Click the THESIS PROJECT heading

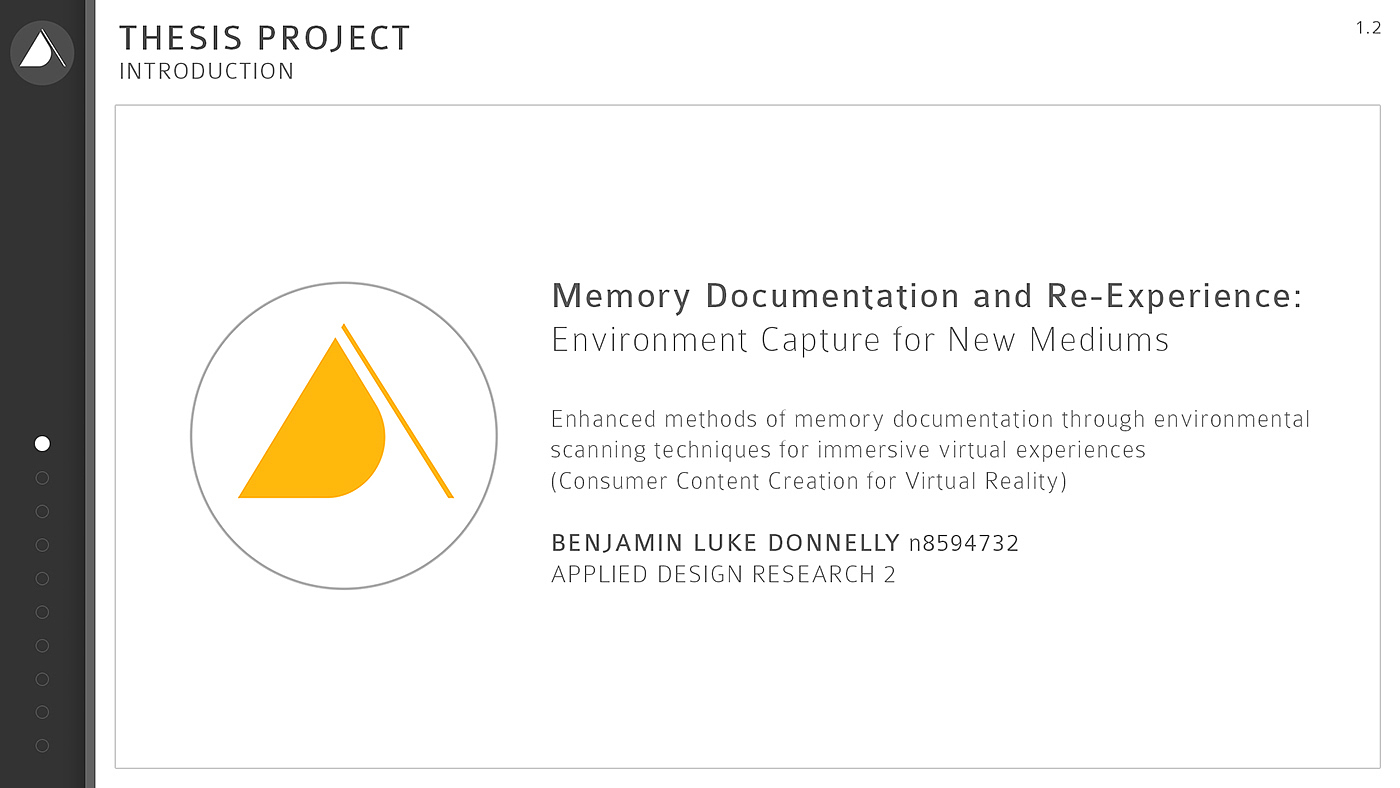pos(265,38)
